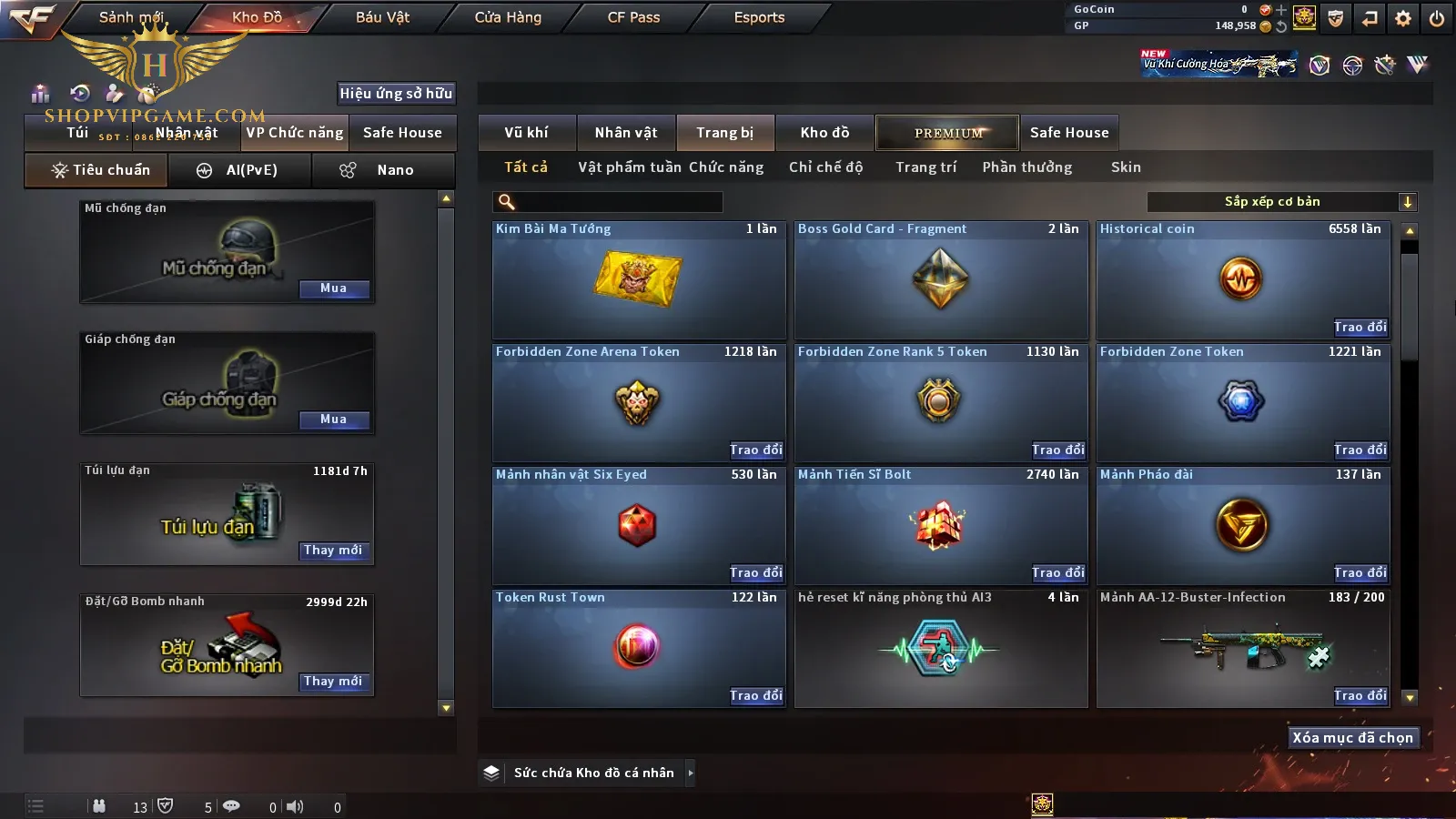Click the stacked layers storage icon
Screen dimensions: 1456x819
(x=491, y=773)
